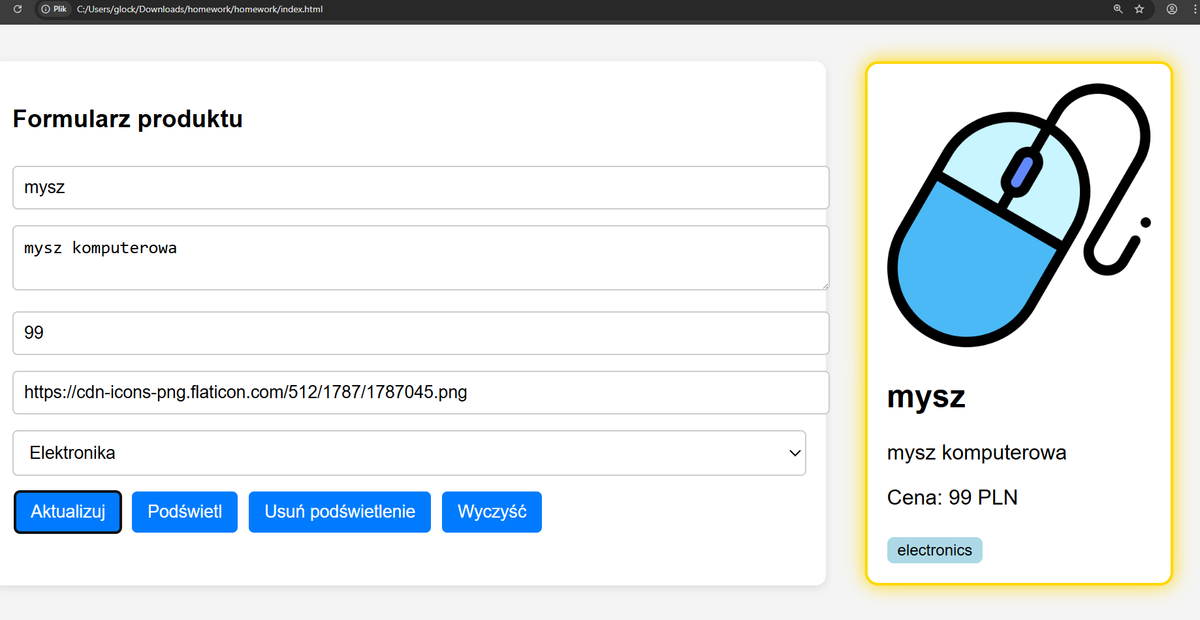
Task: Click the price input showing 99
Action: (x=420, y=332)
